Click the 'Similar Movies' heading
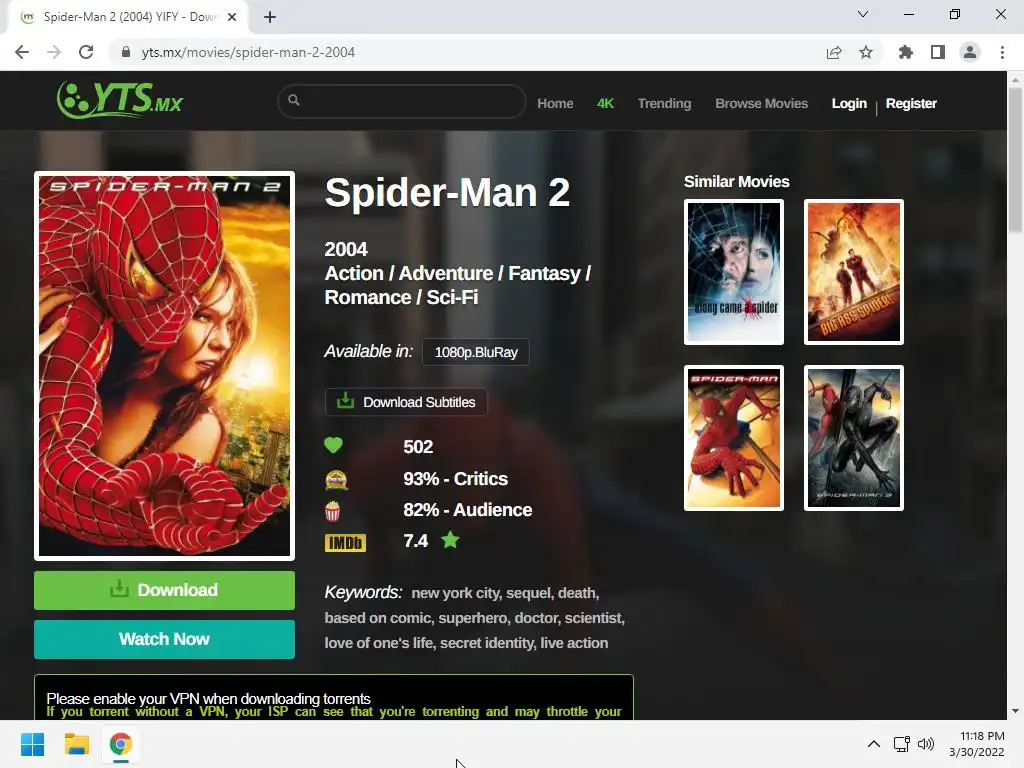This screenshot has height=768, width=1024. tap(737, 182)
